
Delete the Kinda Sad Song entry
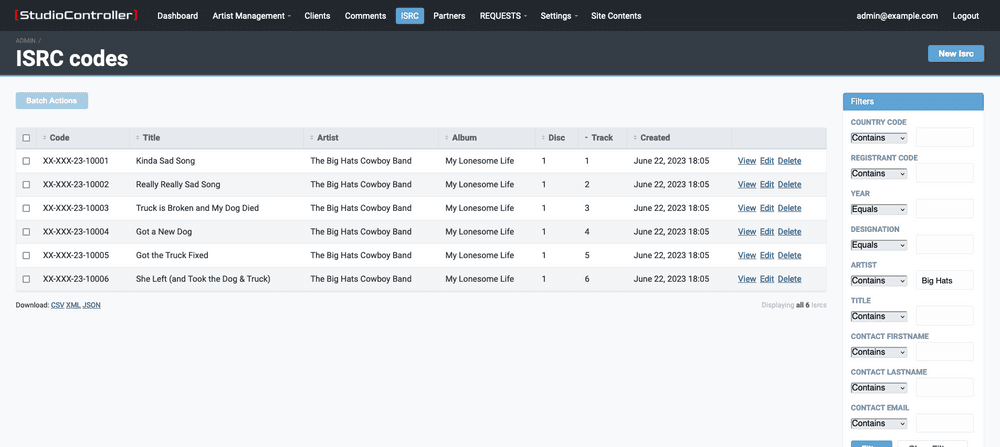(789, 161)
